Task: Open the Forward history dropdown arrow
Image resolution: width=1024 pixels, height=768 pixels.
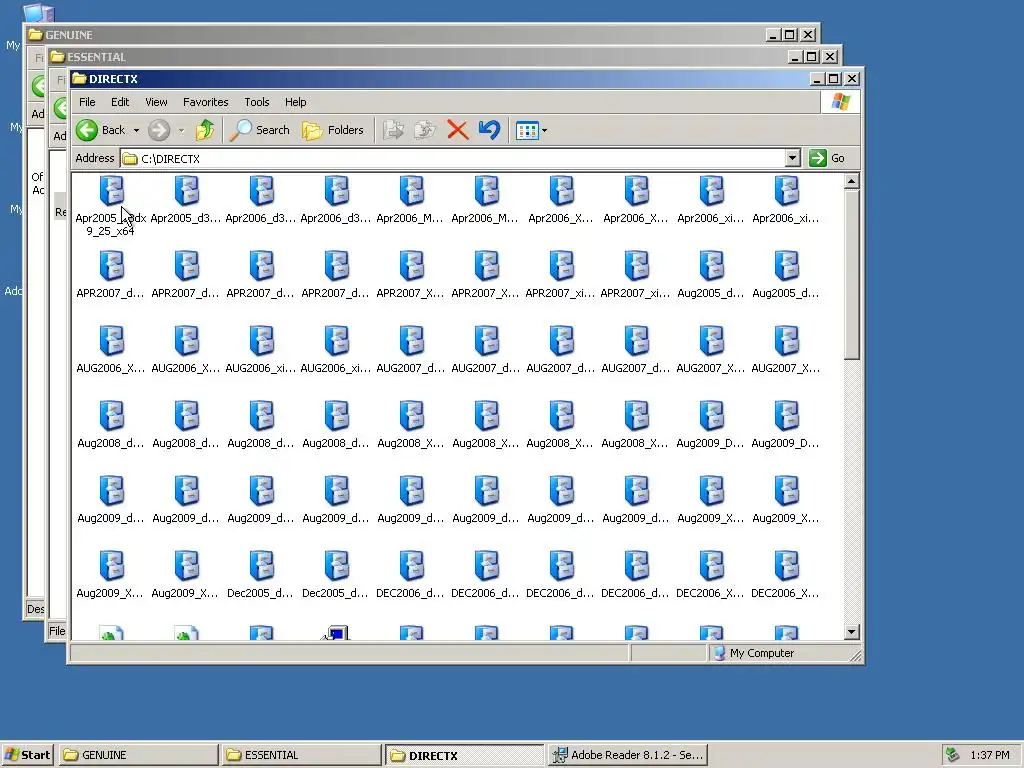Action: point(182,131)
